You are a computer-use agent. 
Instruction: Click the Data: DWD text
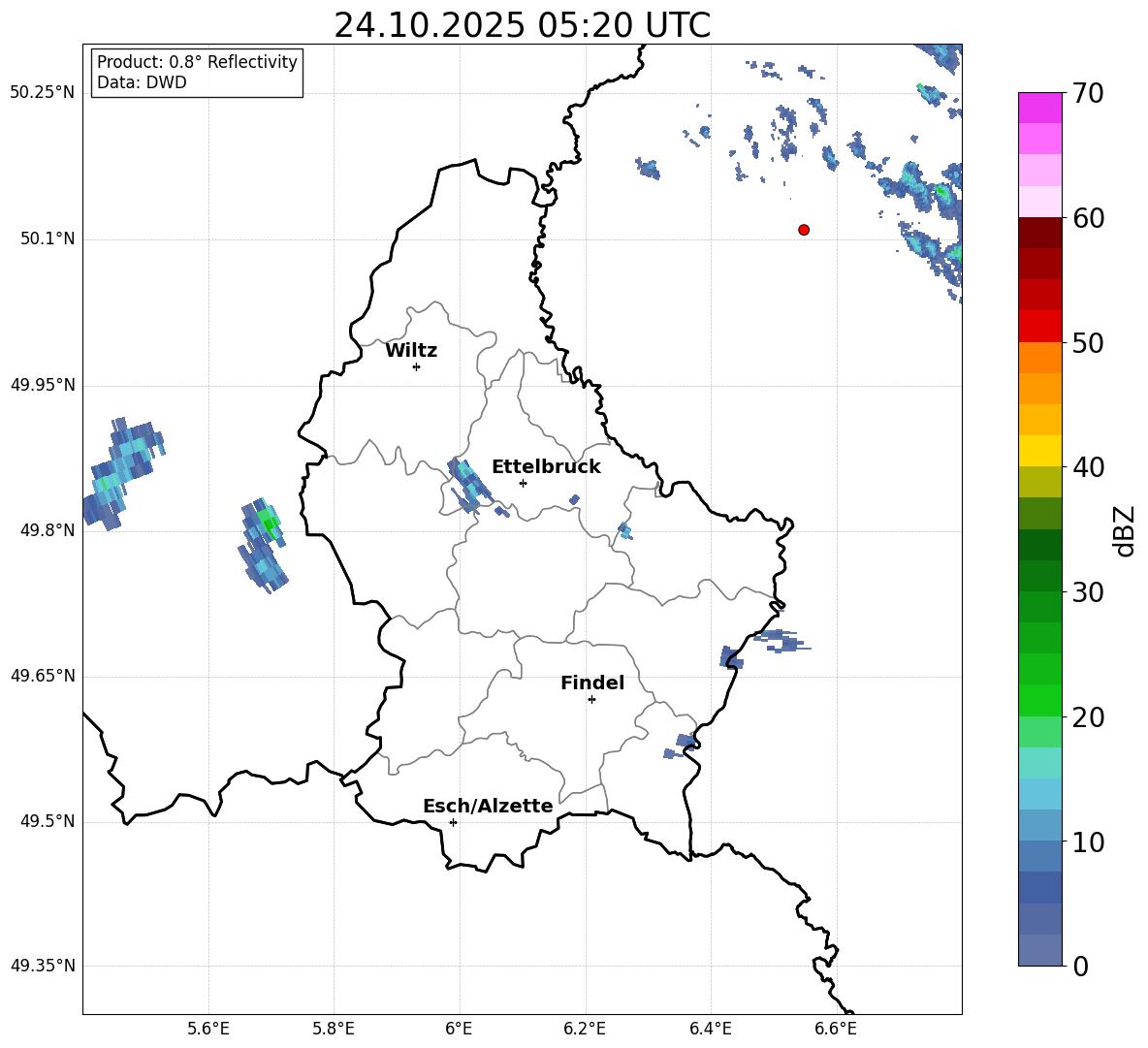142,82
